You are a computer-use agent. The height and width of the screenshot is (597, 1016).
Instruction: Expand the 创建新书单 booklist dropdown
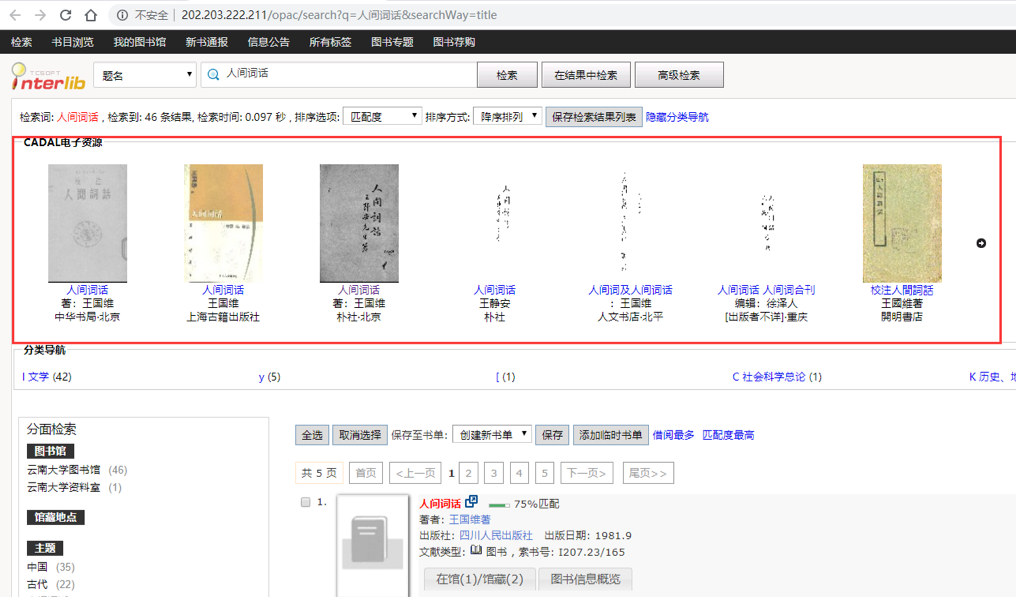[x=491, y=435]
